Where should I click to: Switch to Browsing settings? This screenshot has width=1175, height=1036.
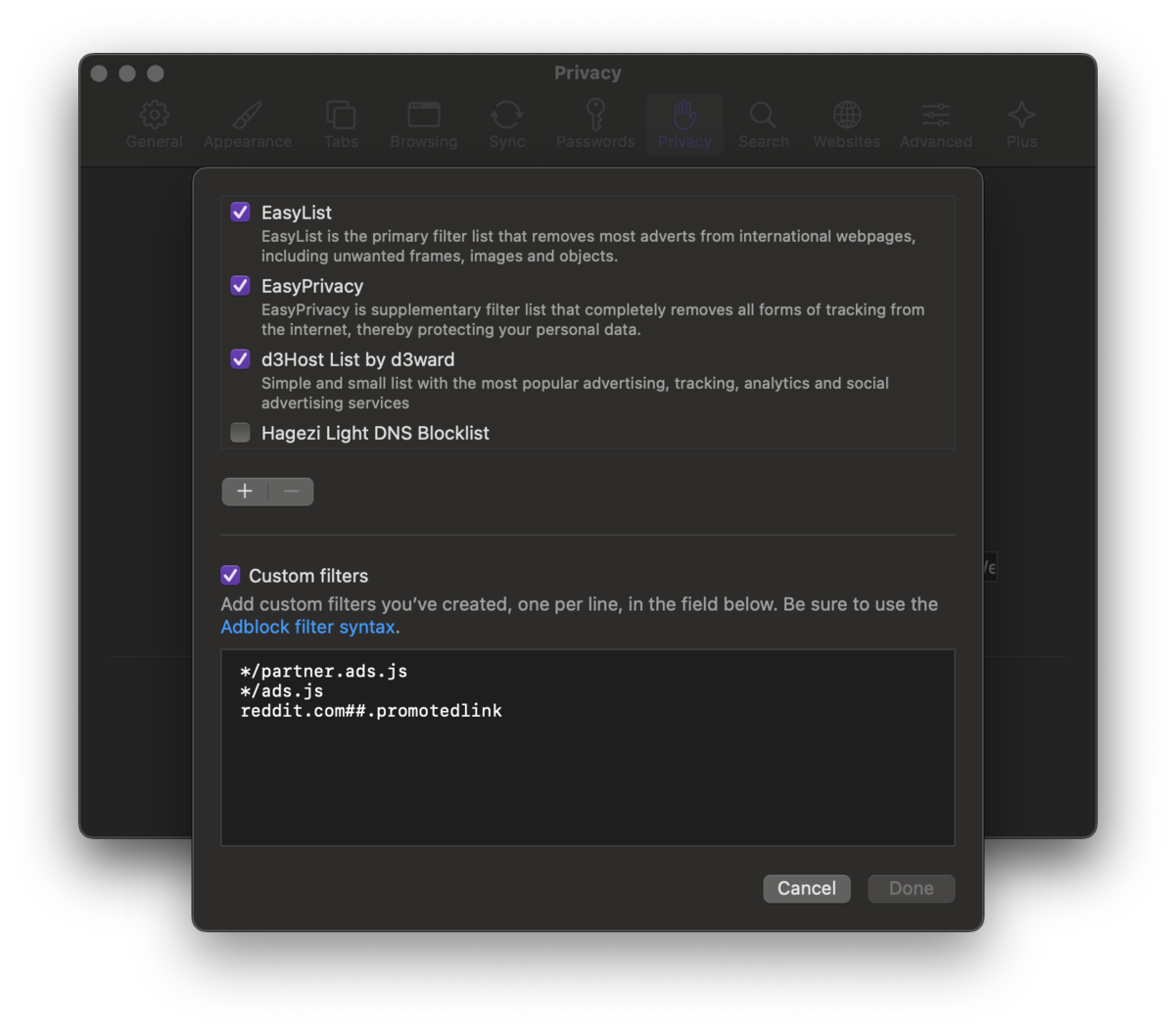423,124
